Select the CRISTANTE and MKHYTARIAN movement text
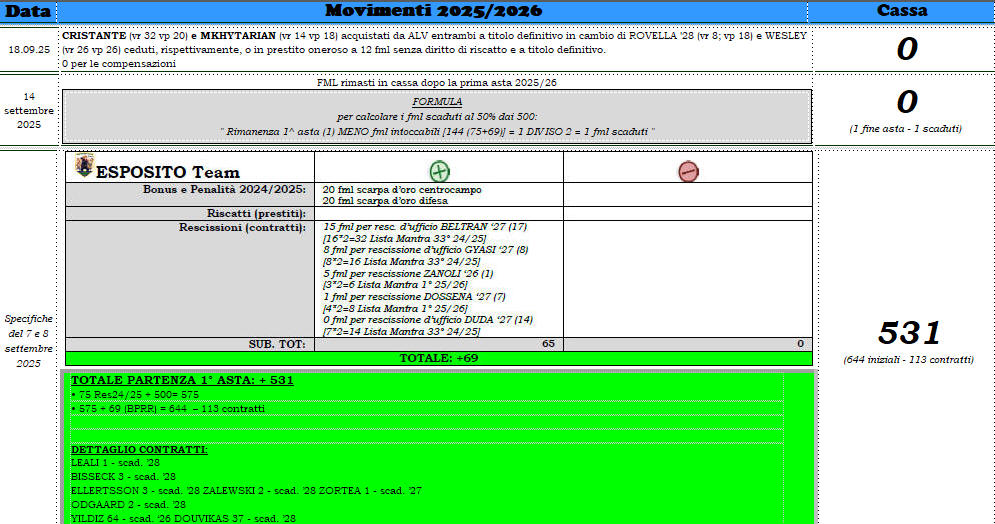 point(432,48)
